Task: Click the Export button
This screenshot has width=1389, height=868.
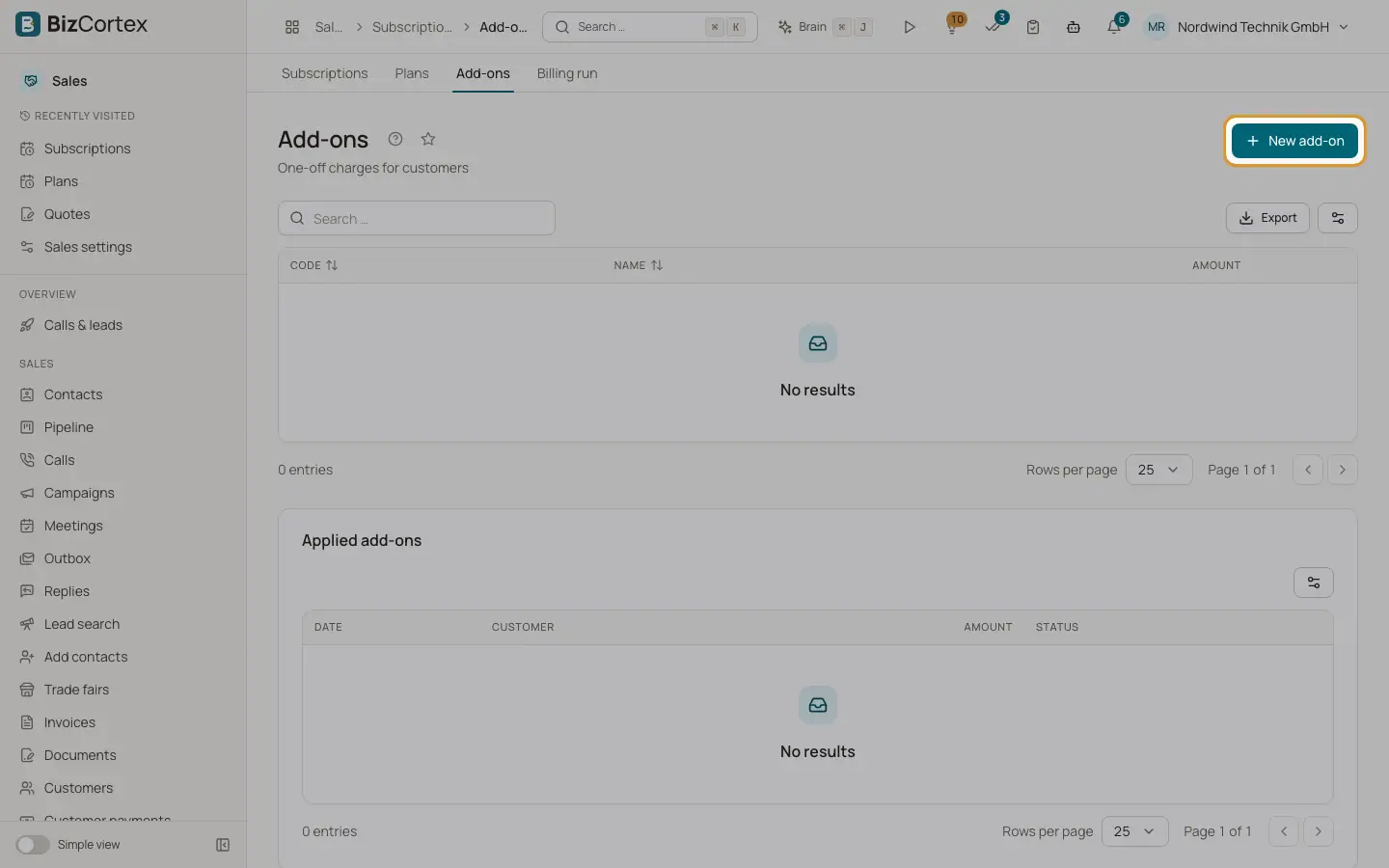Action: tap(1267, 218)
